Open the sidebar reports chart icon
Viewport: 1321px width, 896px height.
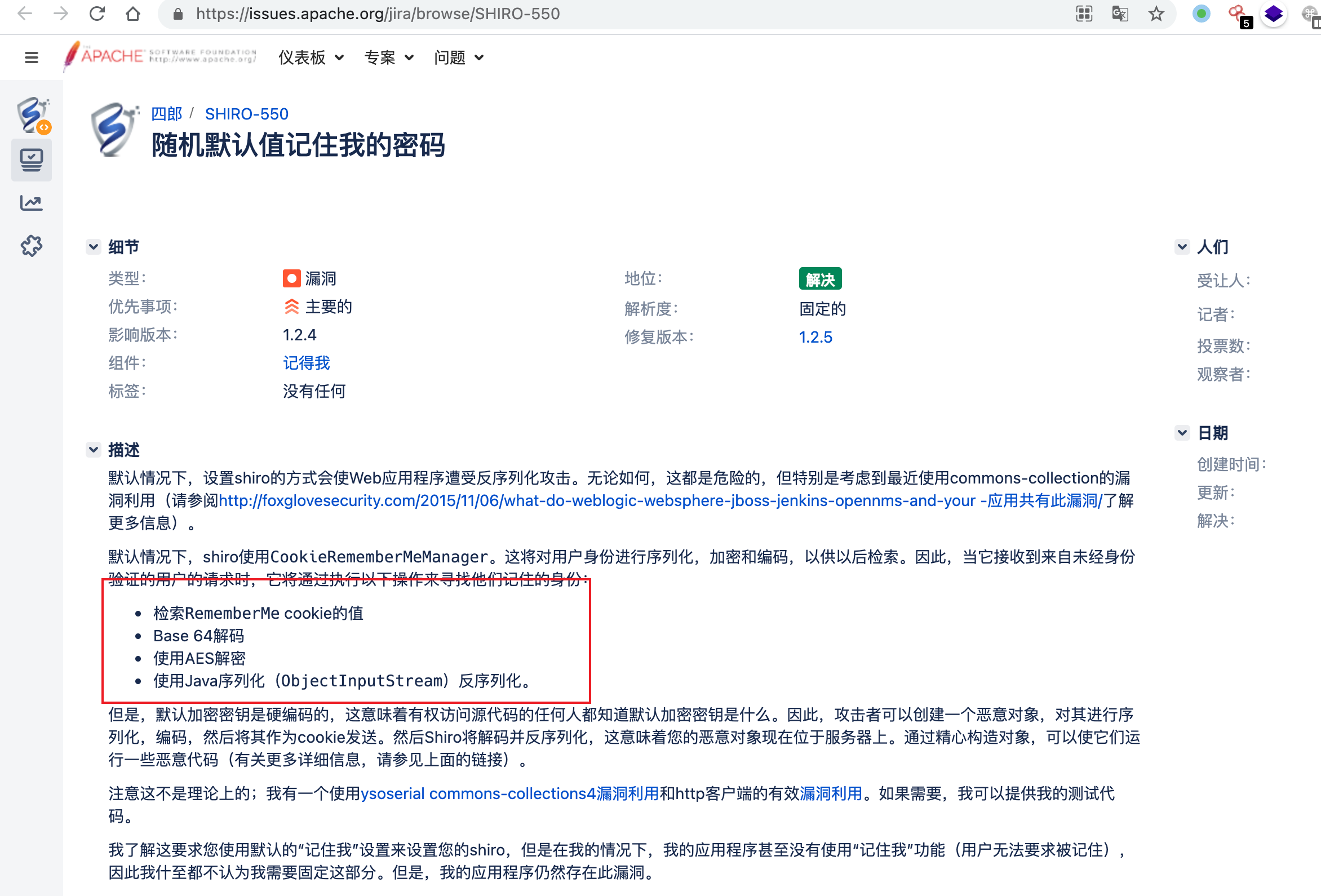pyautogui.click(x=31, y=203)
